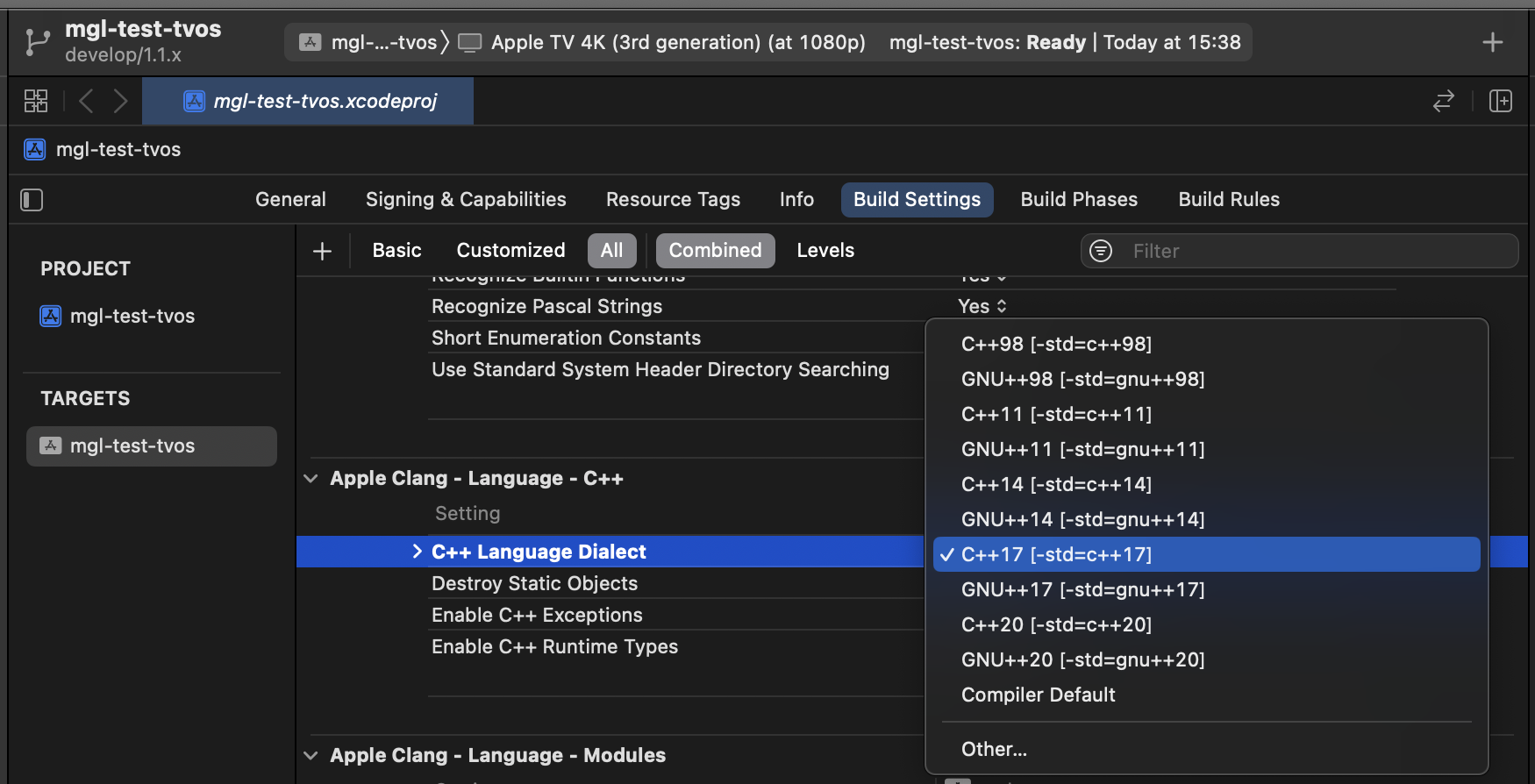The height and width of the screenshot is (784, 1535).
Task: Select mgl-test-tvos under TARGETS
Action: point(152,445)
